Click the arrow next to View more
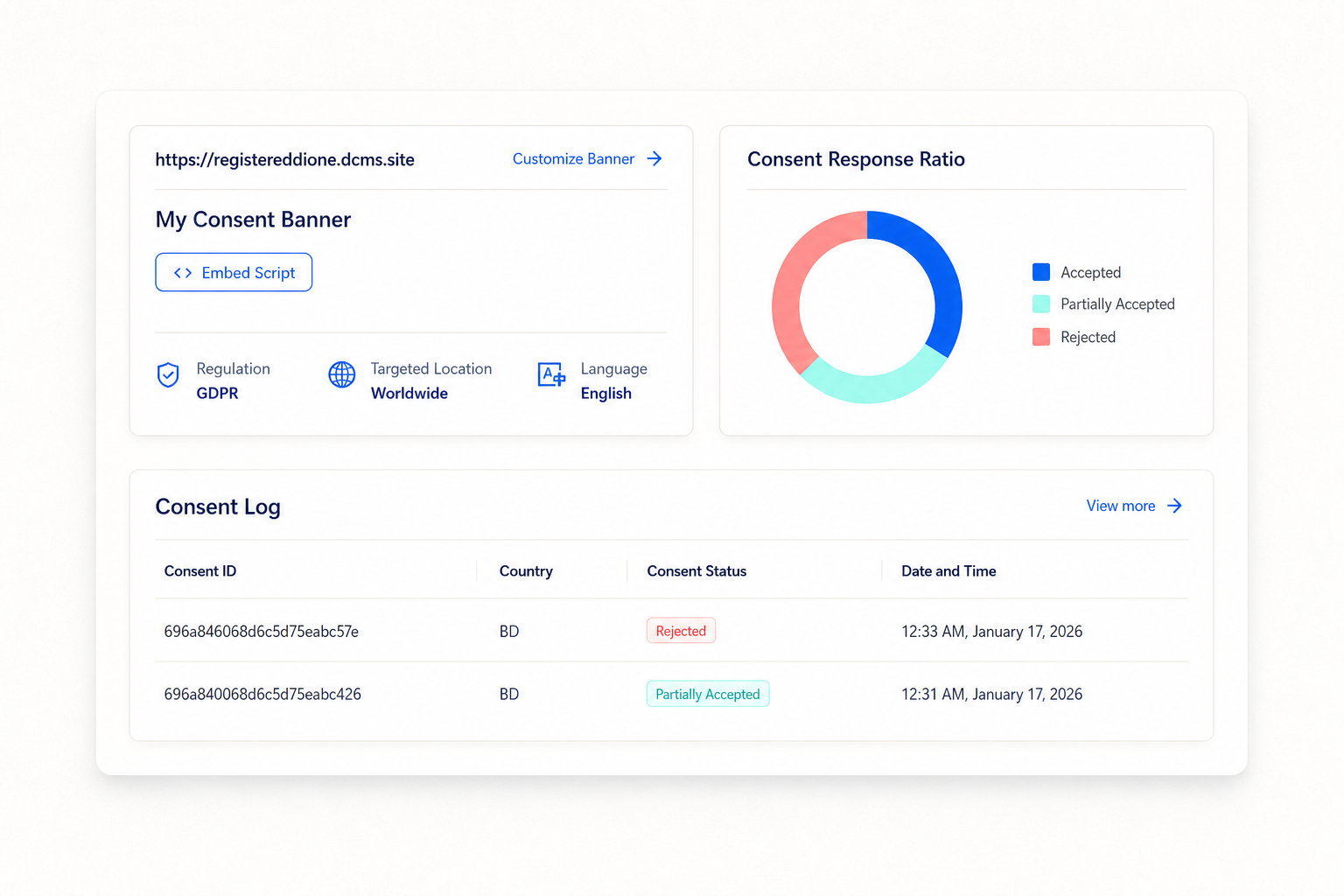 (1174, 506)
